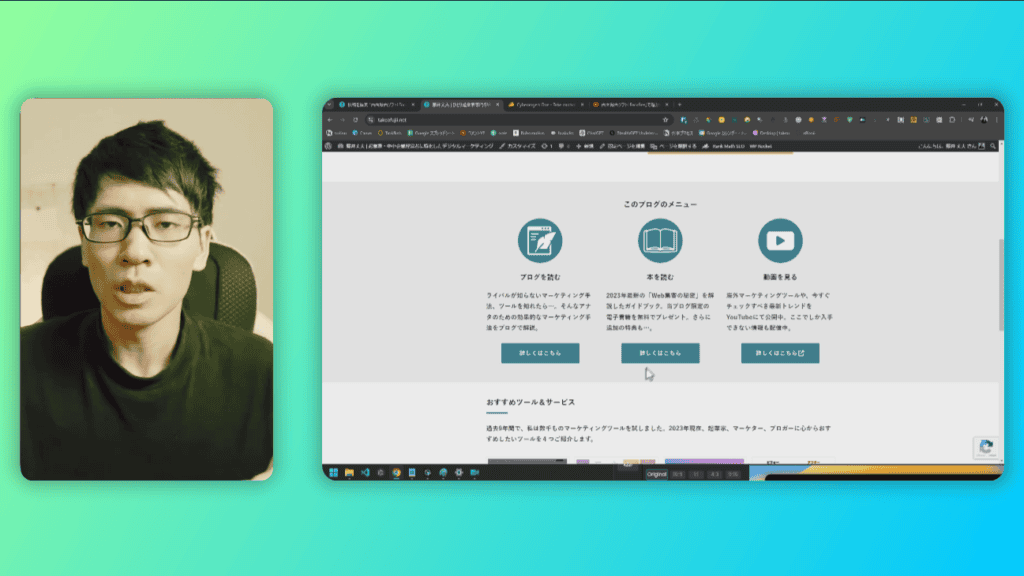
Task: Click the browser forward arrow
Action: pos(342,120)
